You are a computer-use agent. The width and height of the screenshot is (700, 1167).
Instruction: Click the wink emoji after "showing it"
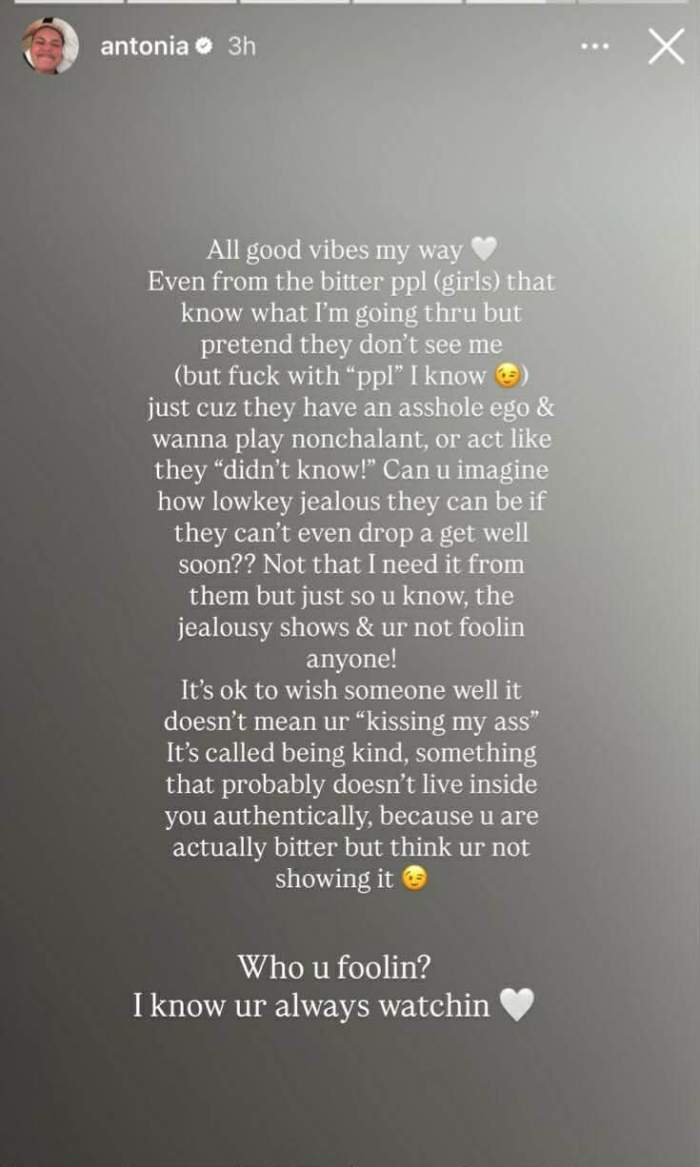coord(415,880)
